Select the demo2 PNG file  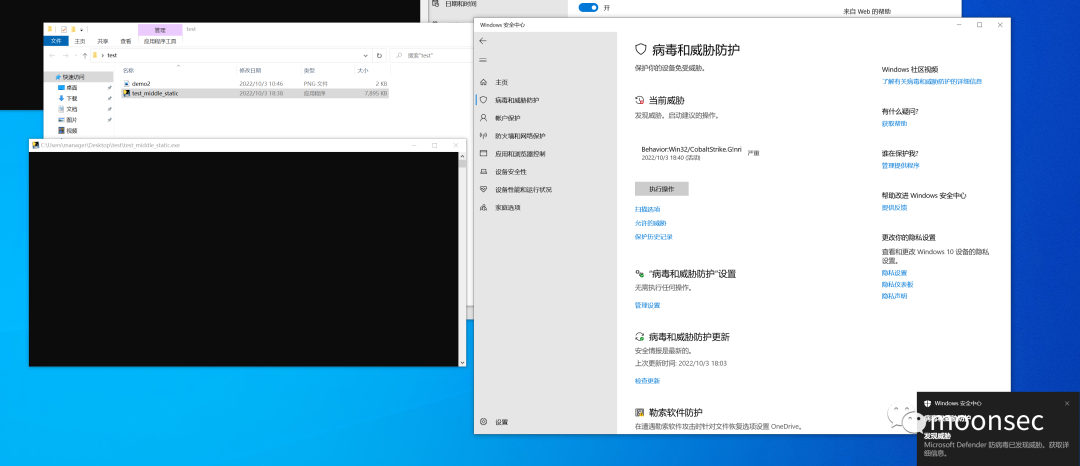[255, 83]
